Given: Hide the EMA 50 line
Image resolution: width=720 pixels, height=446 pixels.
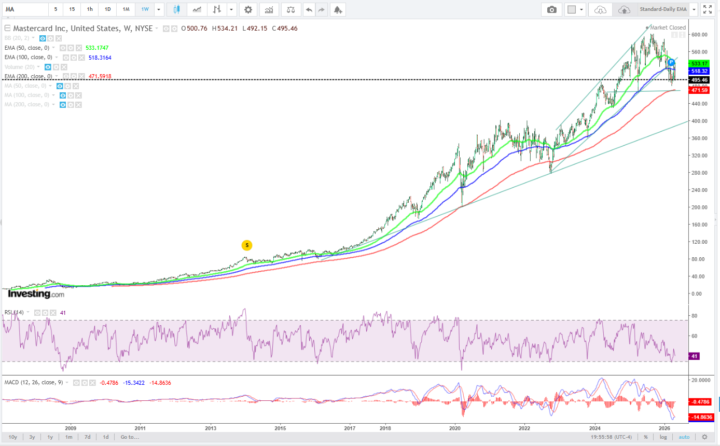Looking at the screenshot, I should [x=62, y=48].
